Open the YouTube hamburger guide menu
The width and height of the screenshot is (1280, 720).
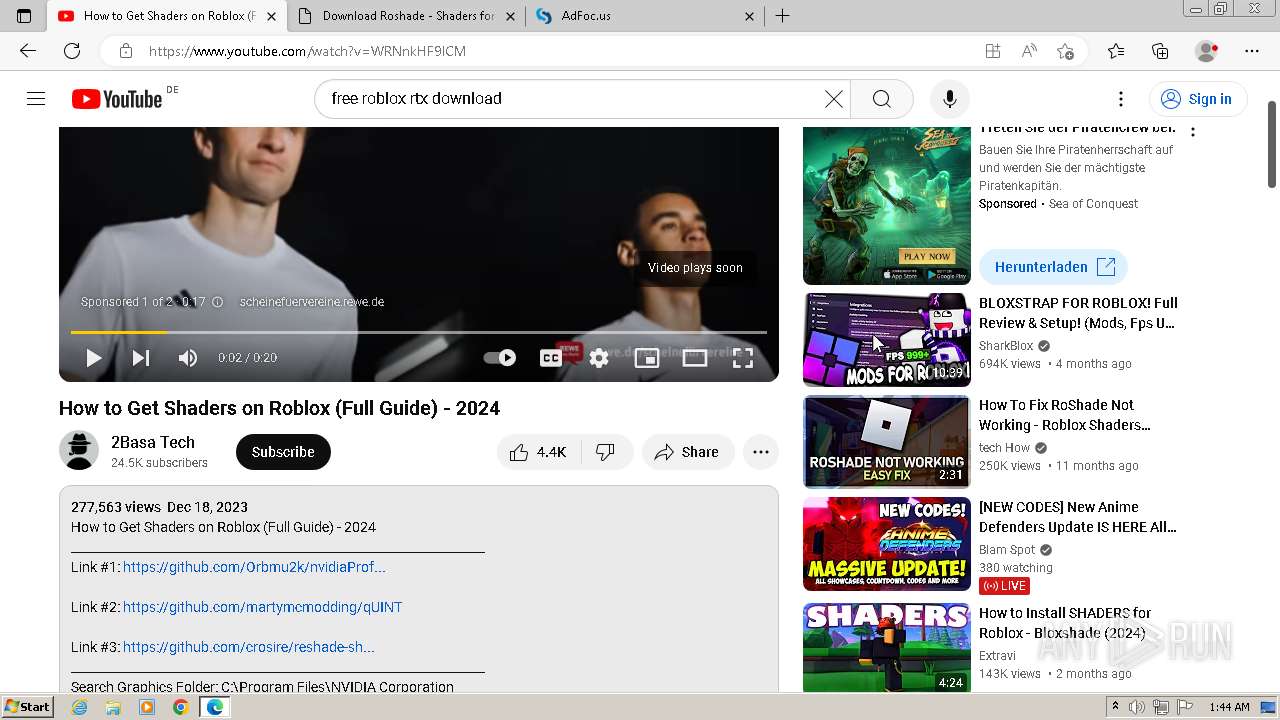coord(36,98)
